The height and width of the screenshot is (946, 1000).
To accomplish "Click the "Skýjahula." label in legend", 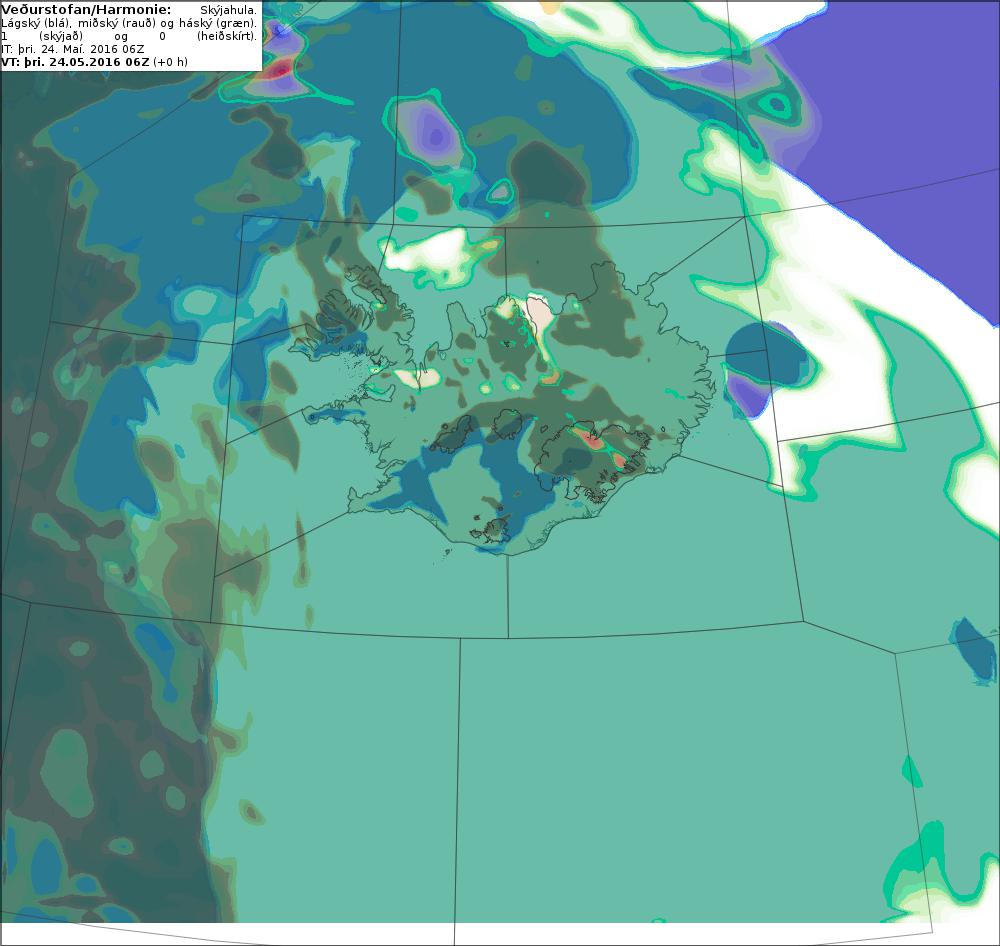I will [228, 10].
